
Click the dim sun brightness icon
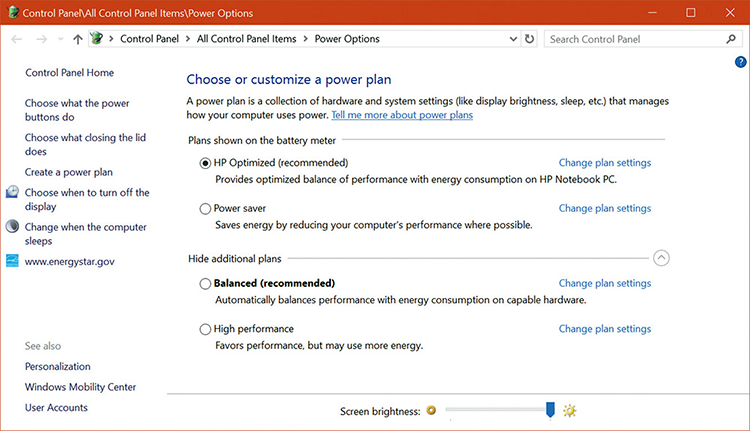point(431,410)
